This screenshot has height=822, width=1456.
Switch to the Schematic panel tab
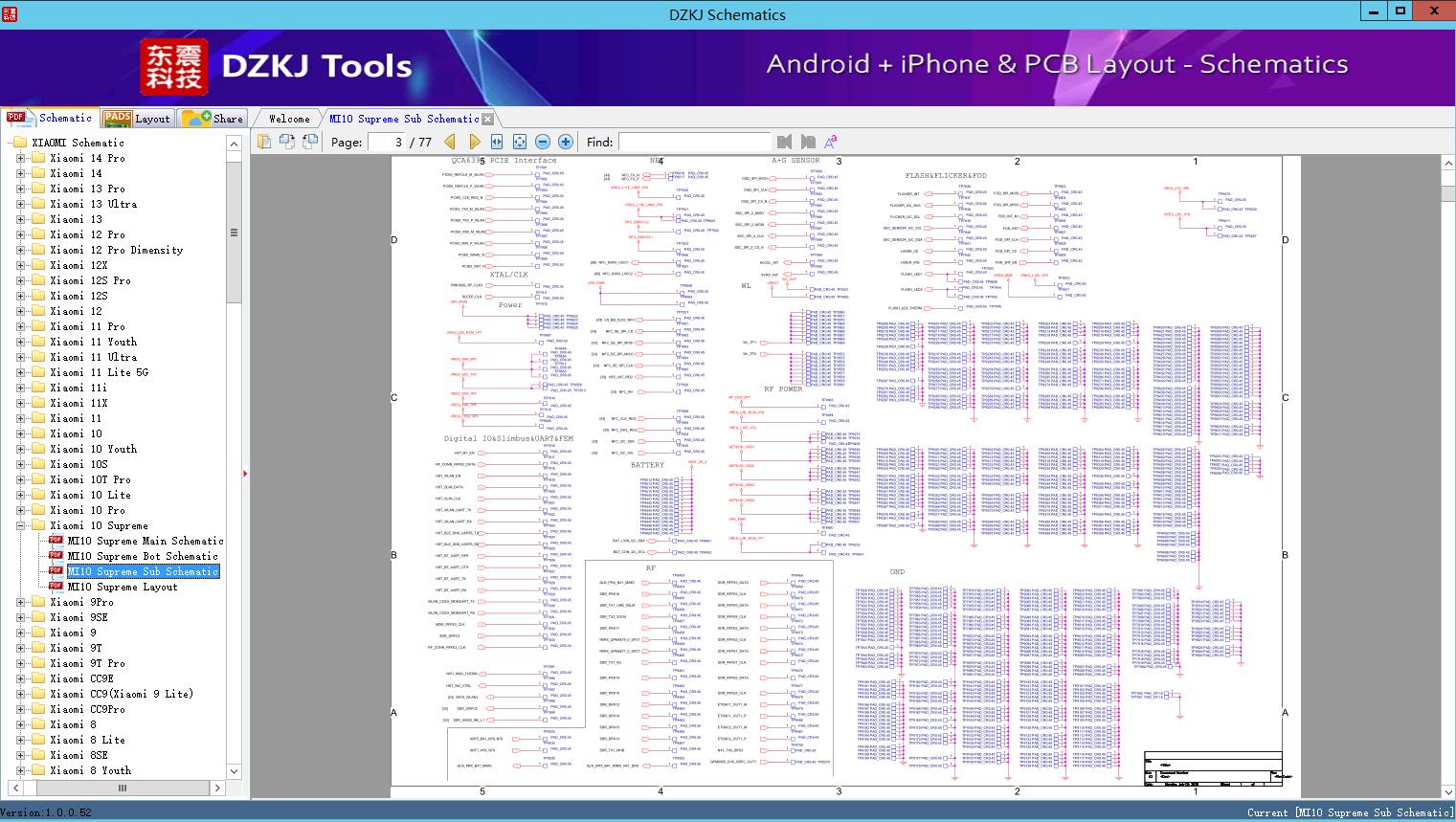click(50, 118)
